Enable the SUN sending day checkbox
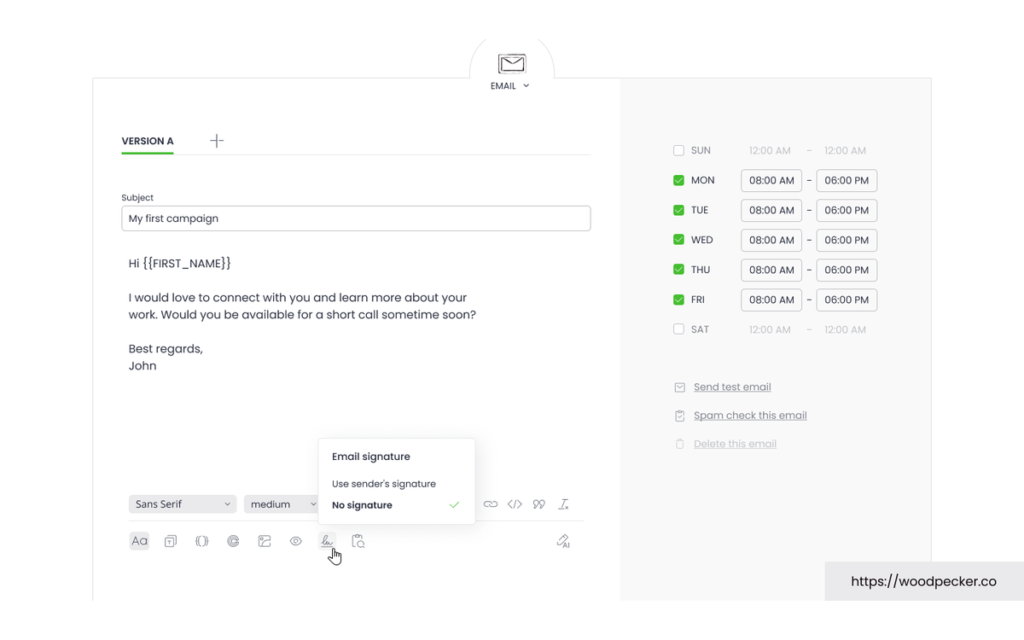 click(x=679, y=150)
